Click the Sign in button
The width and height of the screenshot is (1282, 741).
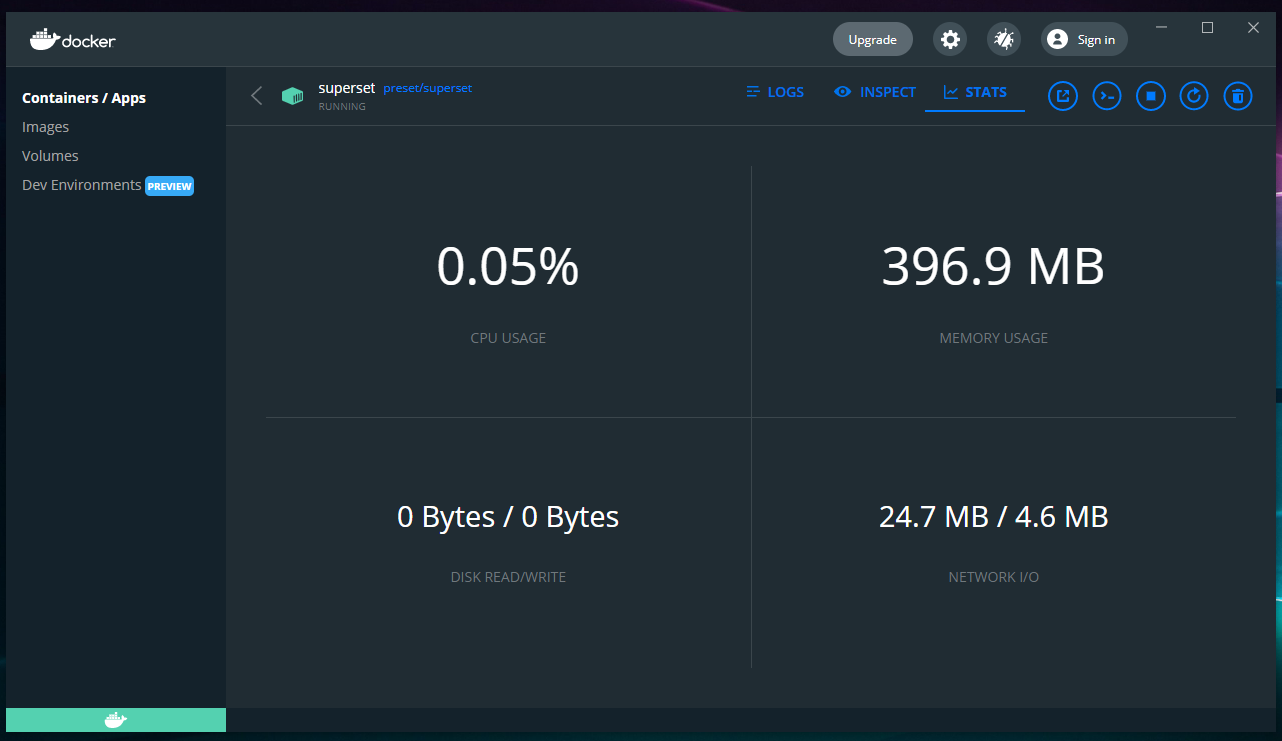[1085, 39]
